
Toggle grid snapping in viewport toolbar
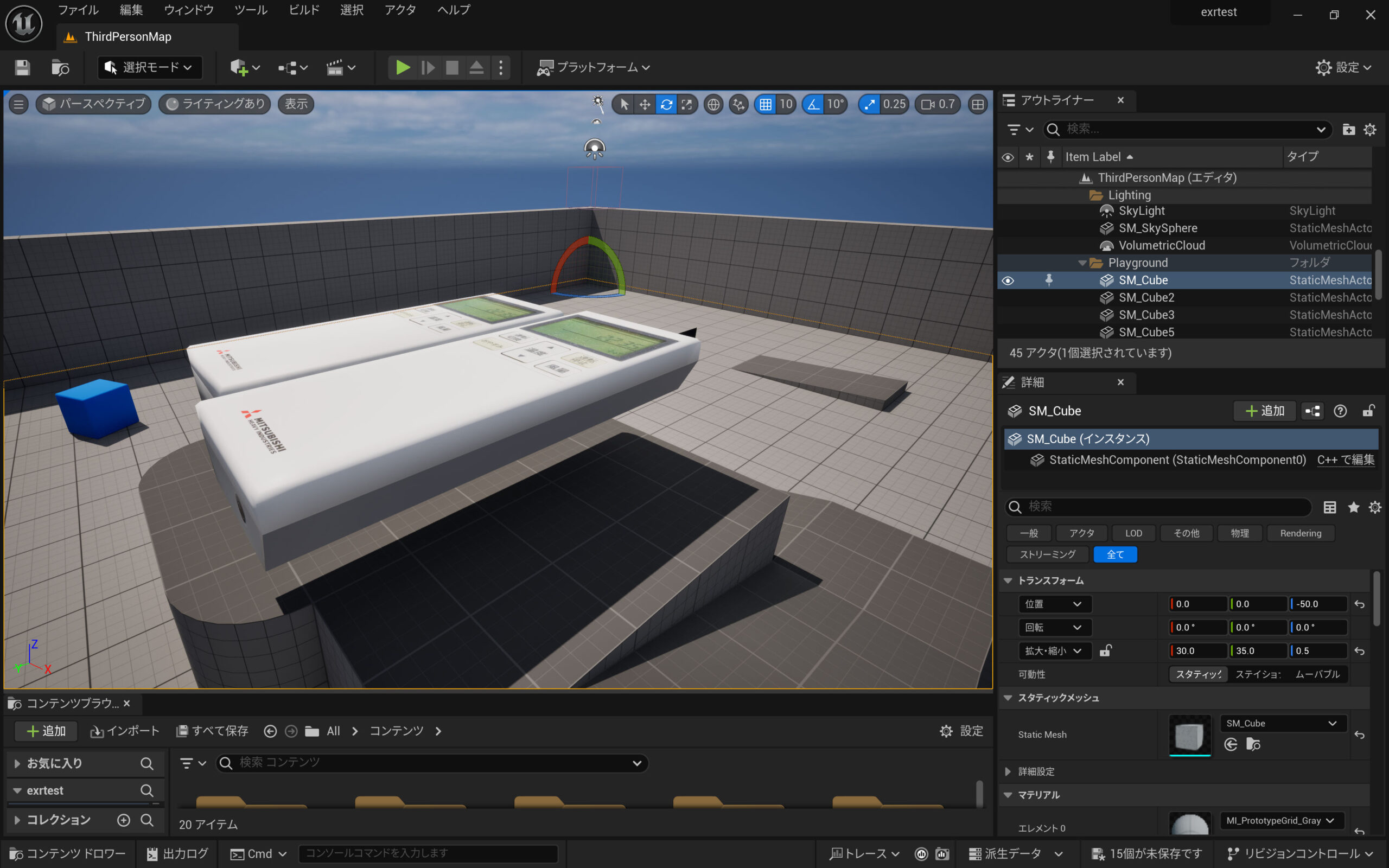click(765, 105)
